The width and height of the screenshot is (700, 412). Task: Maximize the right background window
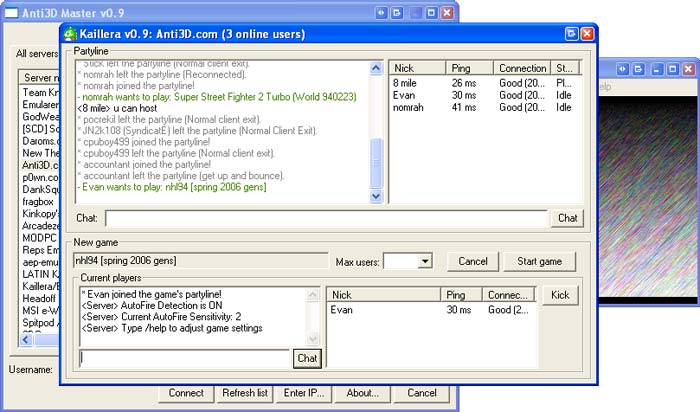pyautogui.click(x=672, y=69)
